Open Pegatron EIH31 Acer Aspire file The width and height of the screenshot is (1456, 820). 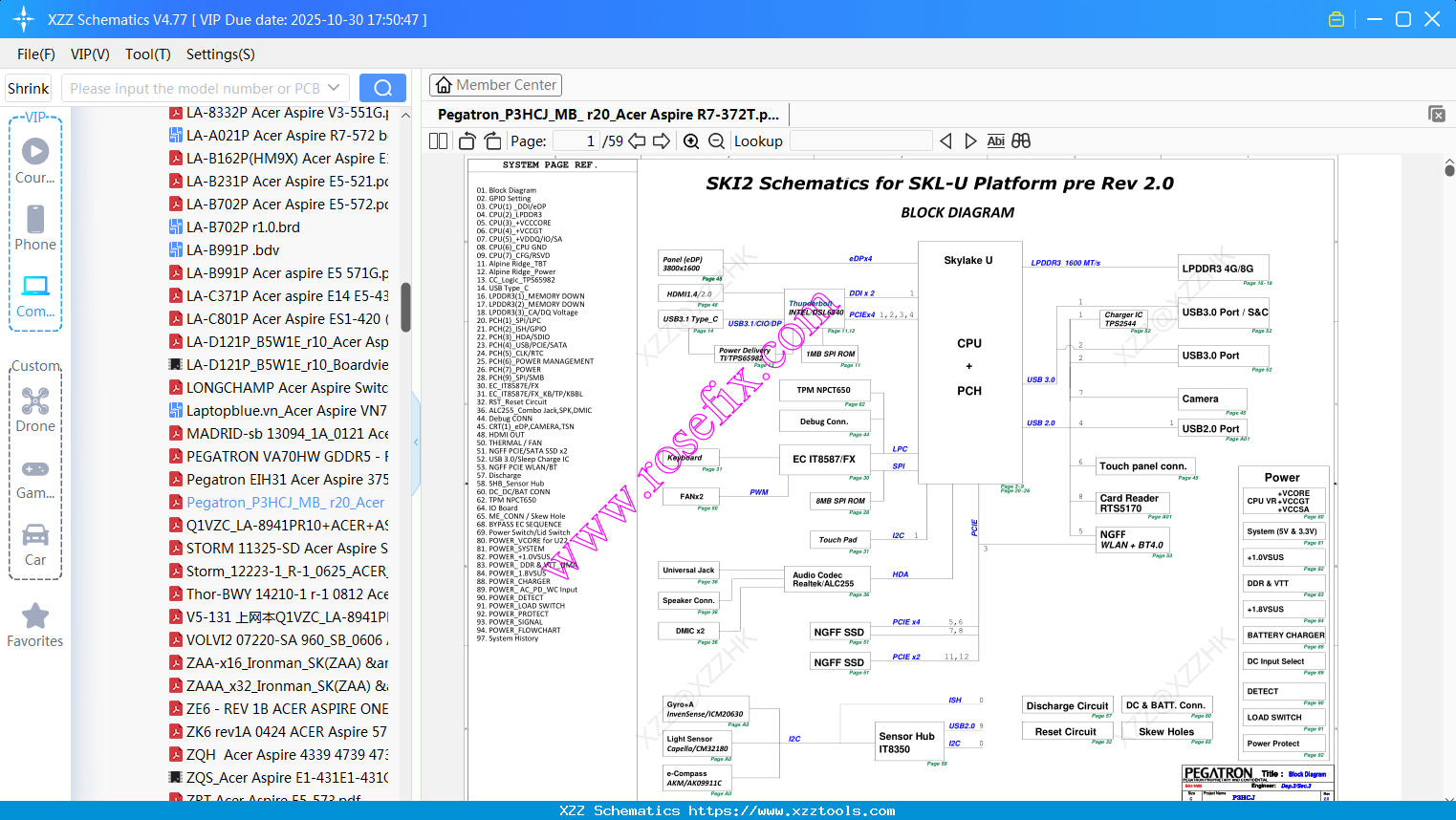279,480
